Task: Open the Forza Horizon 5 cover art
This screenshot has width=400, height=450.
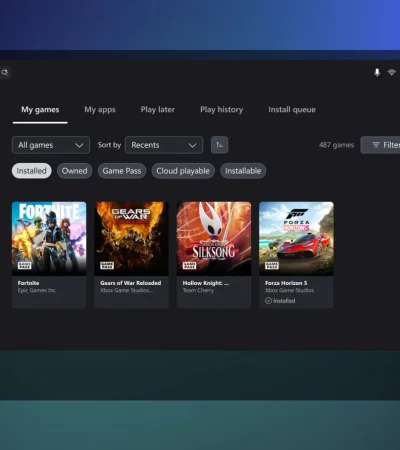Action: (296, 239)
